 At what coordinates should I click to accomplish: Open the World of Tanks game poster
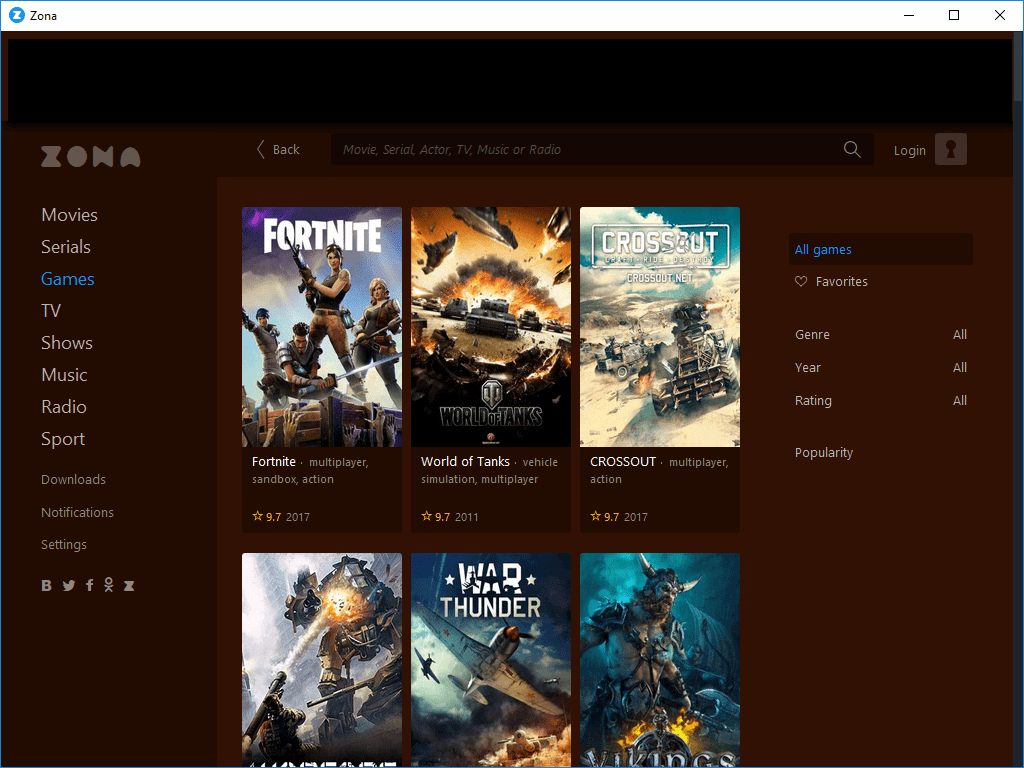pos(491,327)
